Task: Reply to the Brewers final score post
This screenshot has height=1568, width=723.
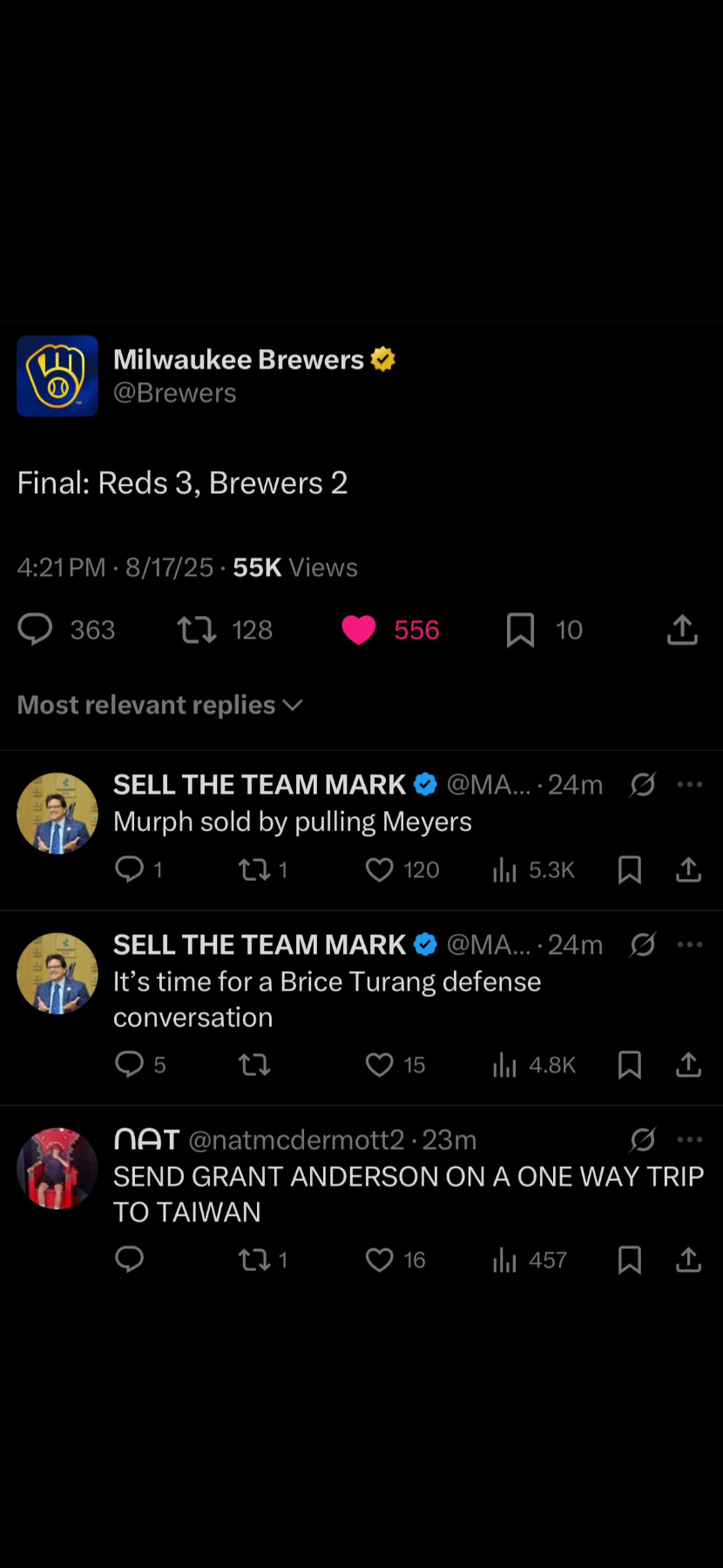Action: [36, 629]
